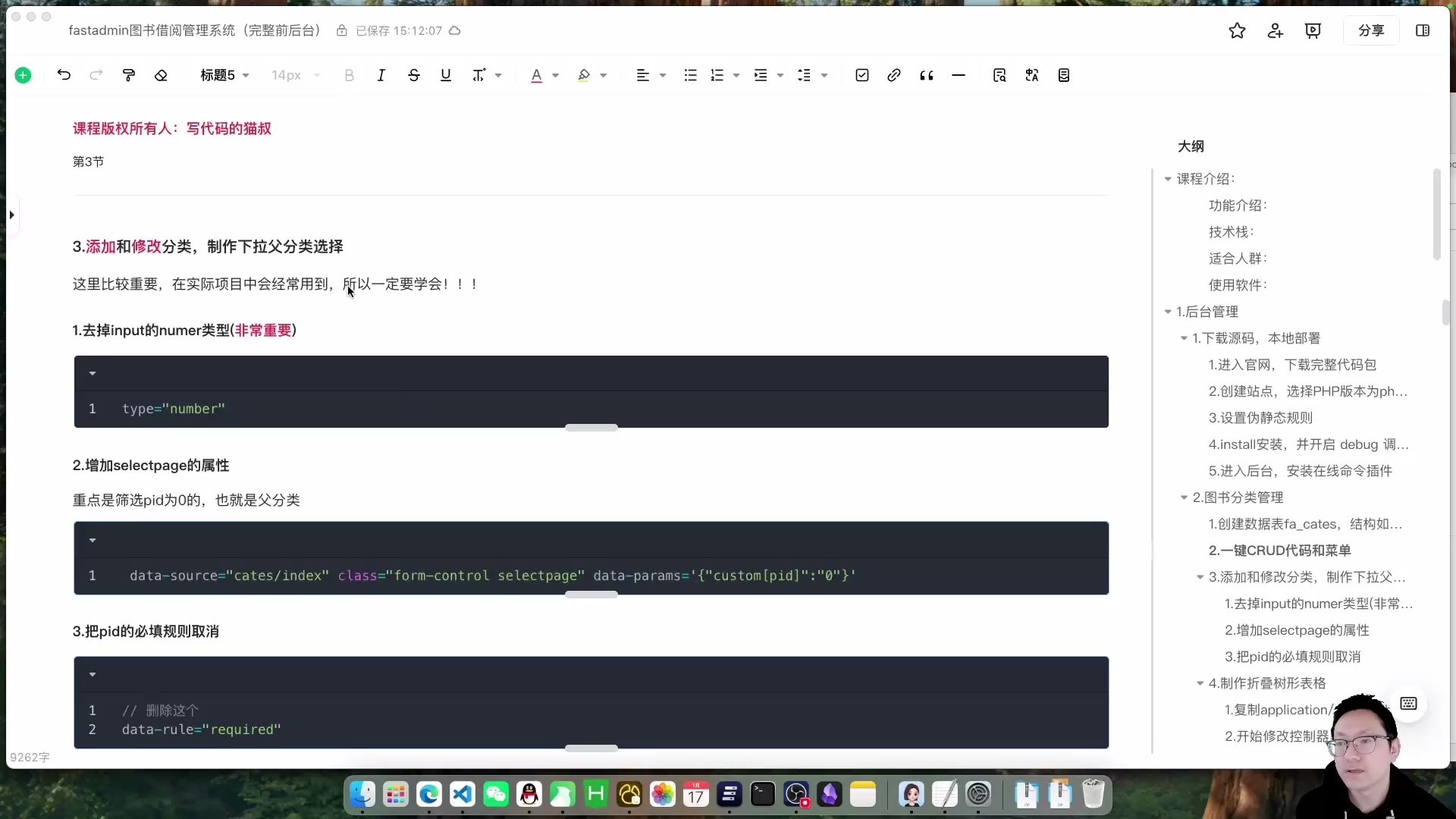Open the 标题5 heading style dropdown
Viewport: 1456px width, 819px height.
224,75
